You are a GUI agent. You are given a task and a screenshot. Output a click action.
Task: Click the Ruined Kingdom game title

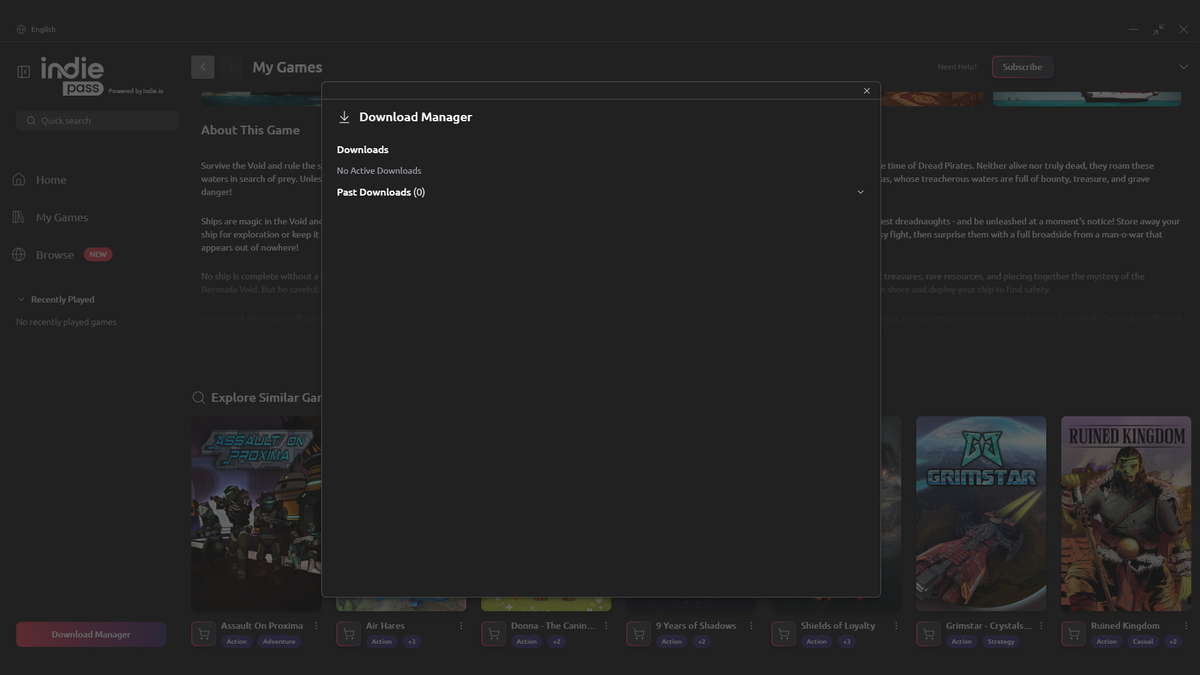(x=1125, y=626)
